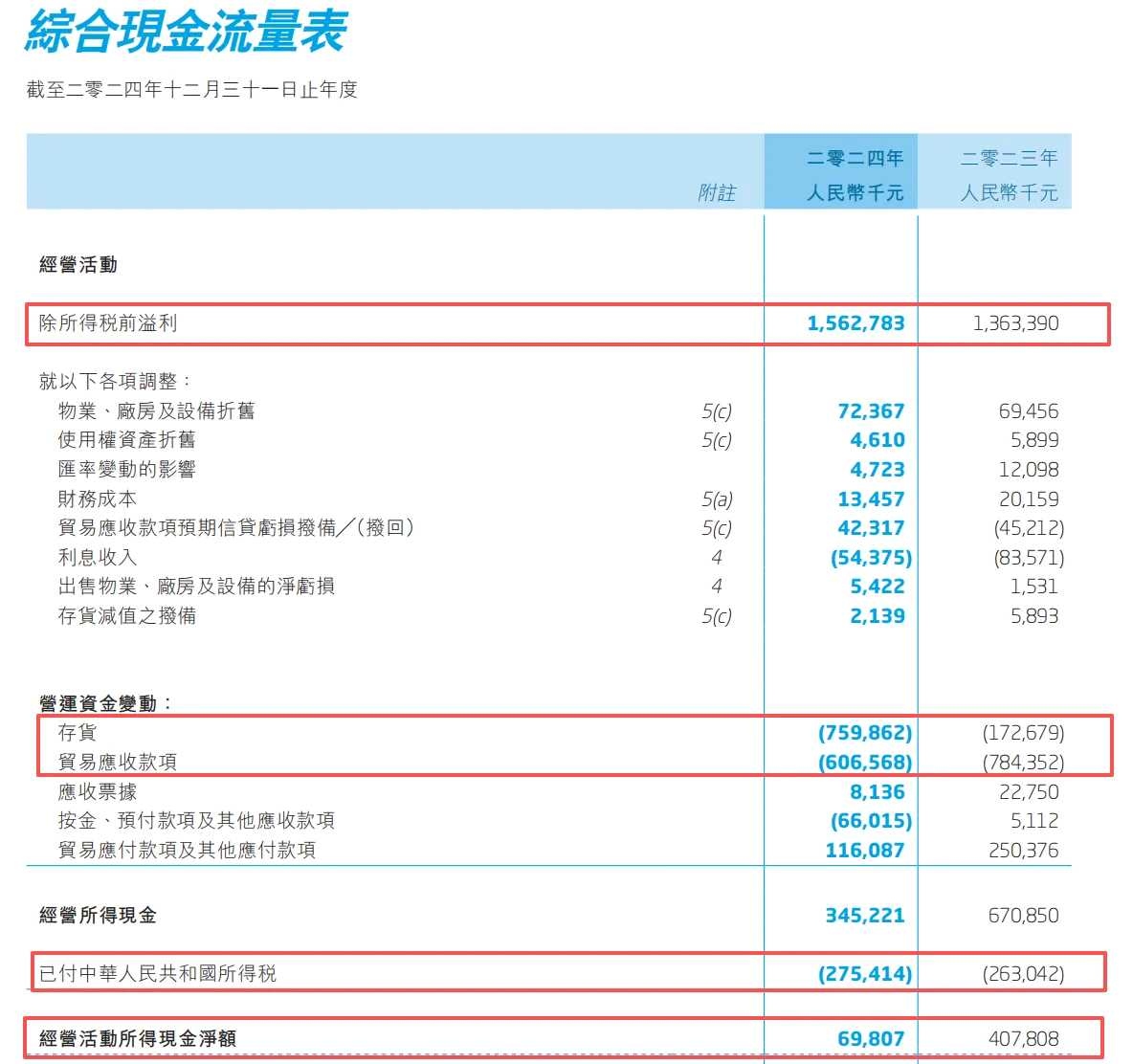The width and height of the screenshot is (1133, 1064).
Task: Click the row label 按金、預付款項及其他應收款項
Action: pos(196,821)
